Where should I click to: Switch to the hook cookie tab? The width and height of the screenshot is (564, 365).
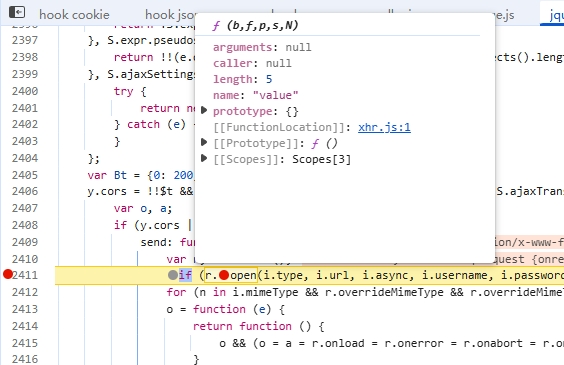(74, 15)
